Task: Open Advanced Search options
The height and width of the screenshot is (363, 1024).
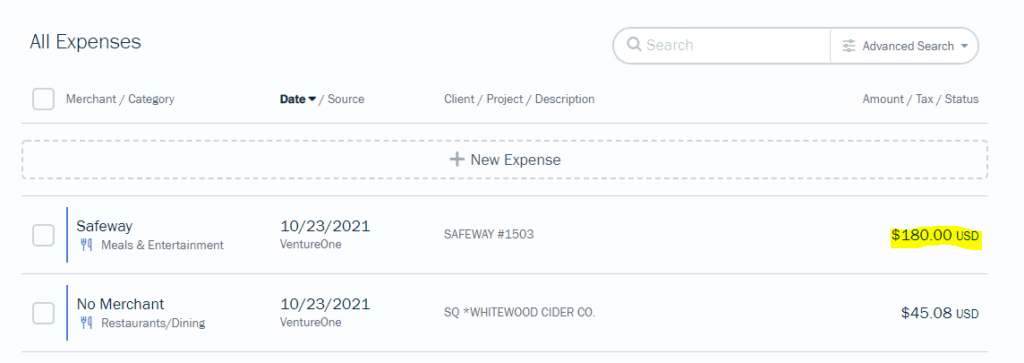Action: [x=904, y=46]
